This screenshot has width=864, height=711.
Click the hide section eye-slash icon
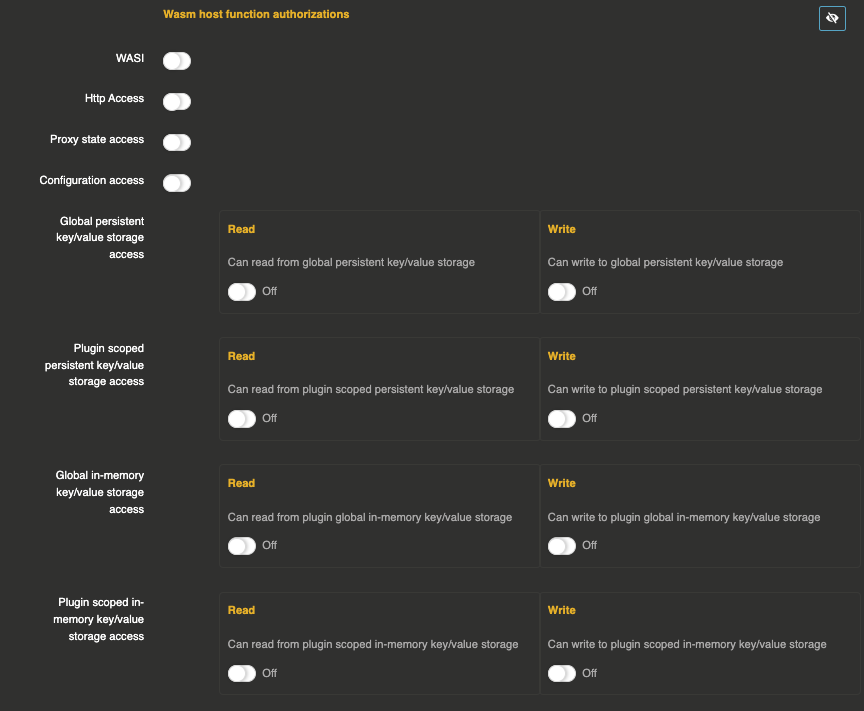click(x=832, y=18)
